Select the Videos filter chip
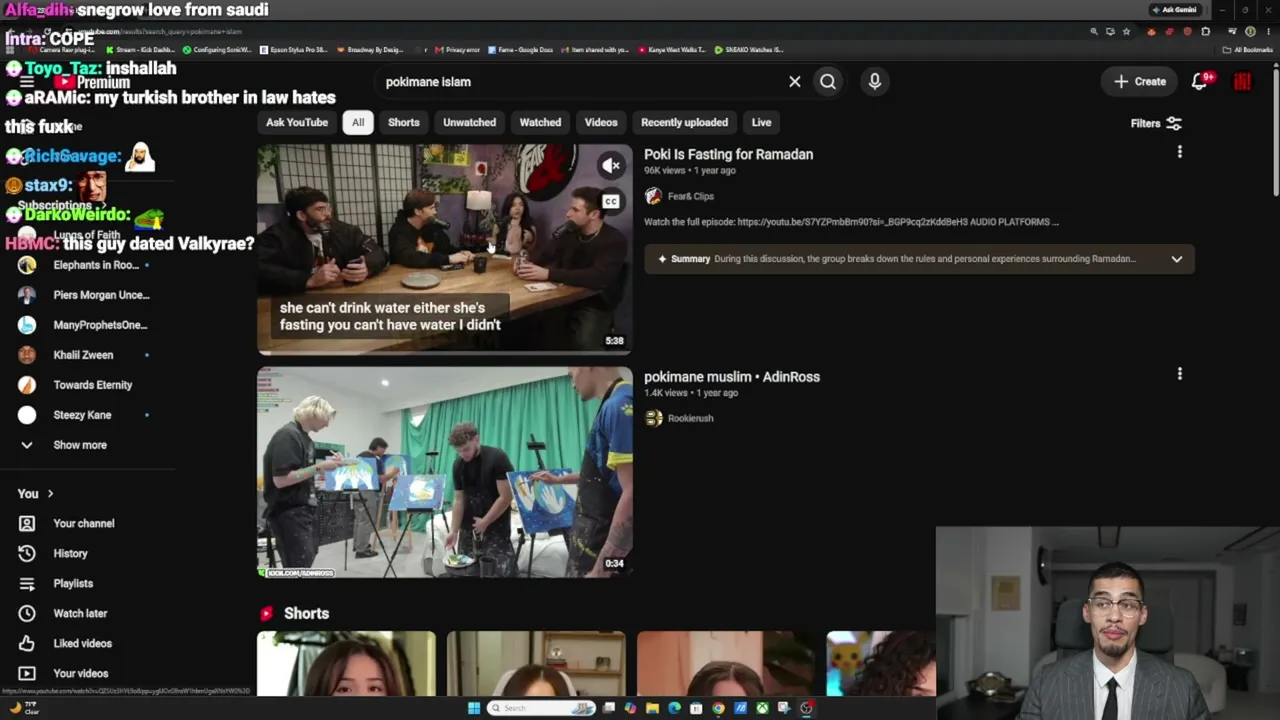The image size is (1280, 720). [x=601, y=122]
